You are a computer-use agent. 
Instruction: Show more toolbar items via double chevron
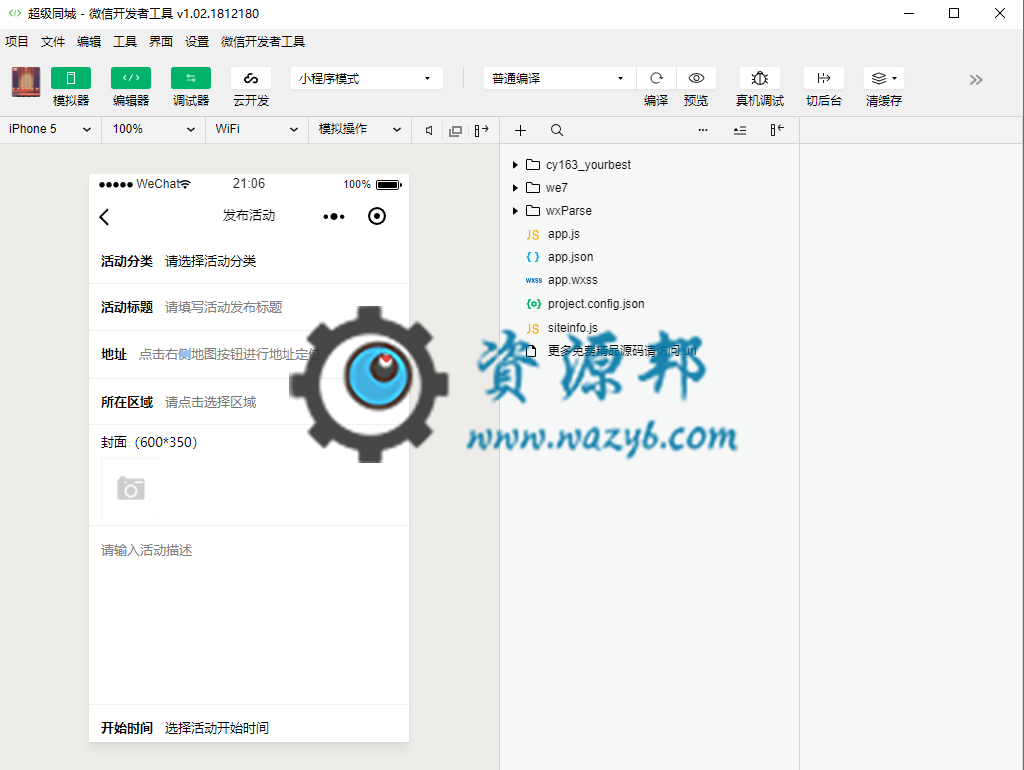tap(976, 80)
